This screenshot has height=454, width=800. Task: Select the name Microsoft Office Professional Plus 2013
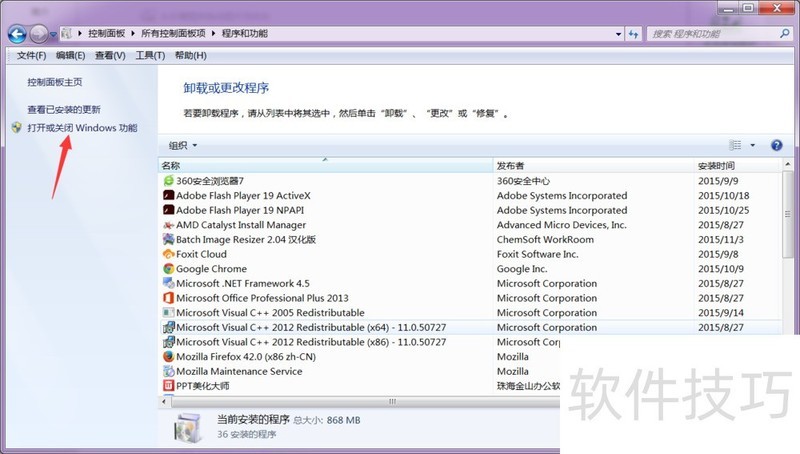[x=262, y=298]
